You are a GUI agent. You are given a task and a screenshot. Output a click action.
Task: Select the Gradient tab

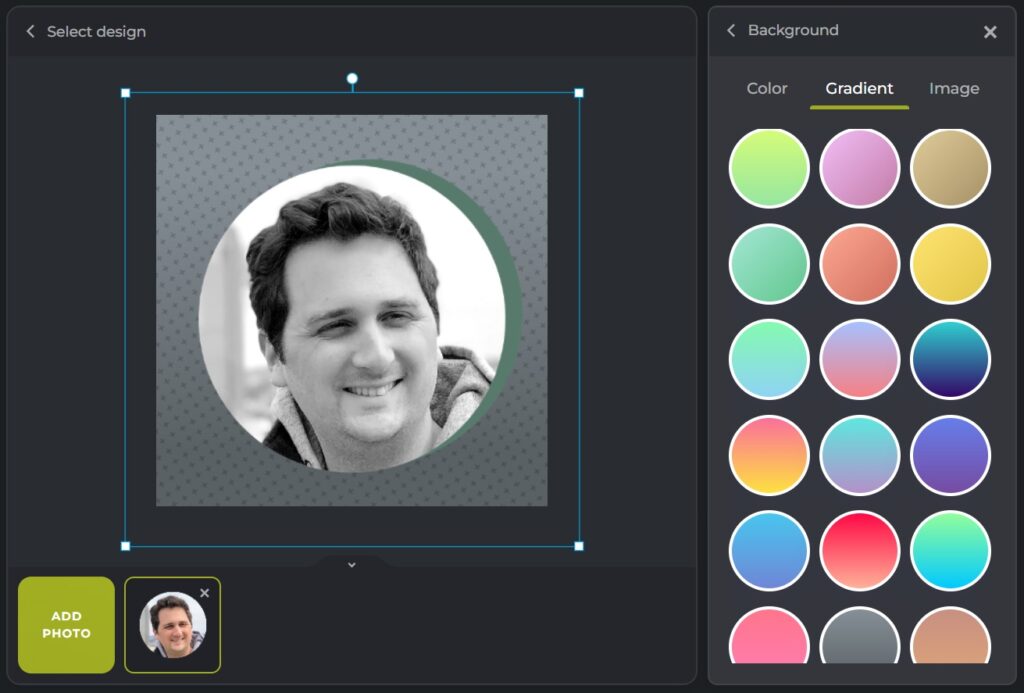(859, 89)
